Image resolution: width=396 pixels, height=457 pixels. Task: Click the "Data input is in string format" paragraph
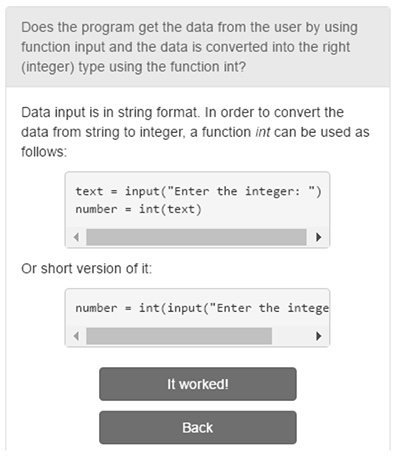pos(195,132)
